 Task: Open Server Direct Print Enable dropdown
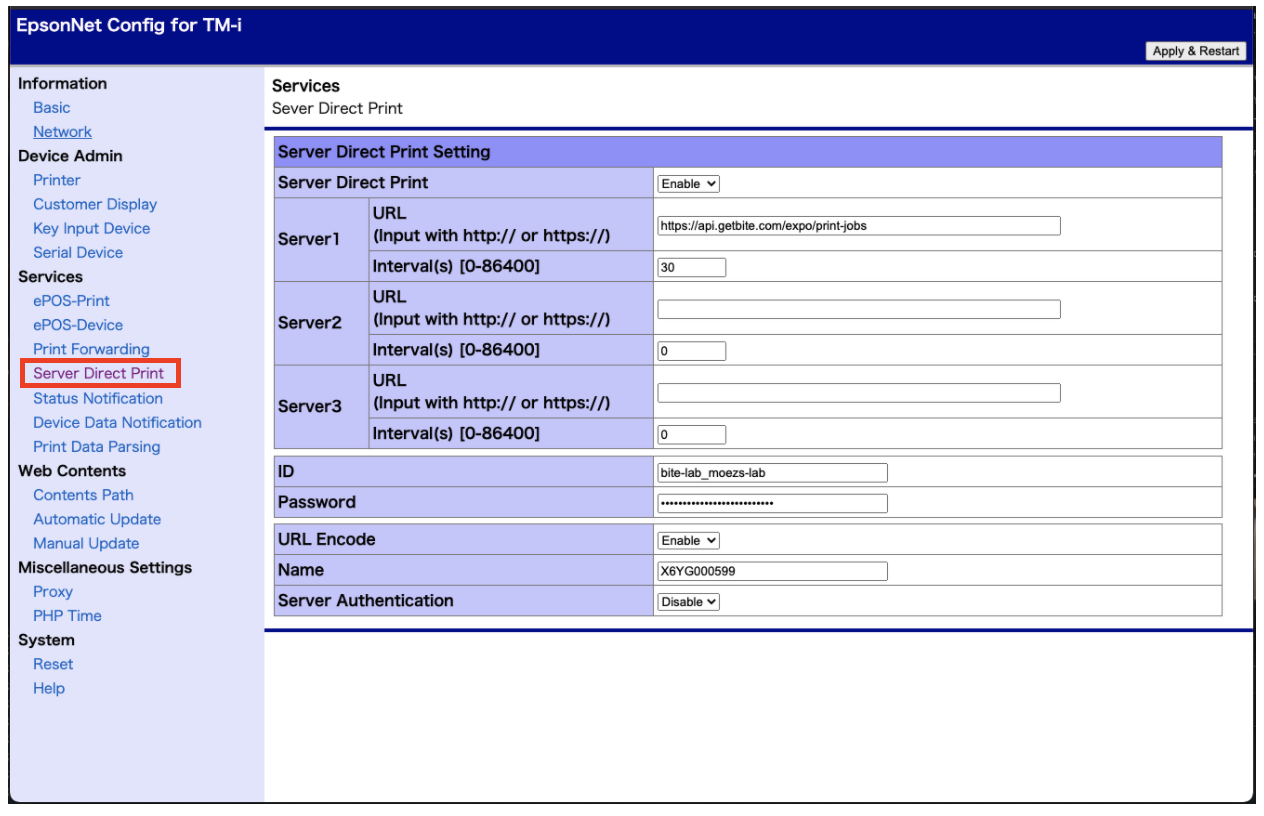[689, 184]
